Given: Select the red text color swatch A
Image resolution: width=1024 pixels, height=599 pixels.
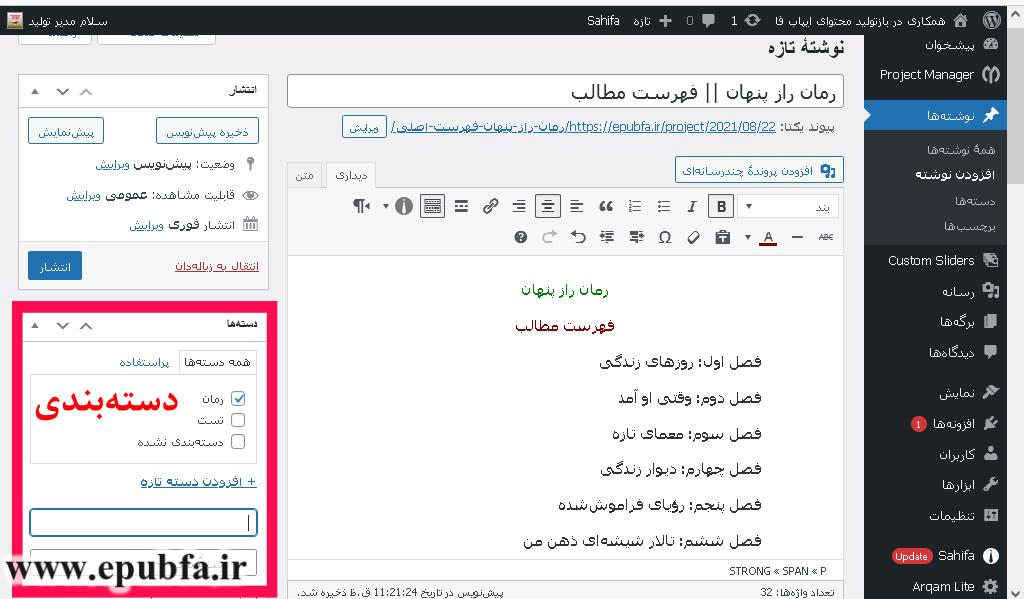Looking at the screenshot, I should [768, 236].
